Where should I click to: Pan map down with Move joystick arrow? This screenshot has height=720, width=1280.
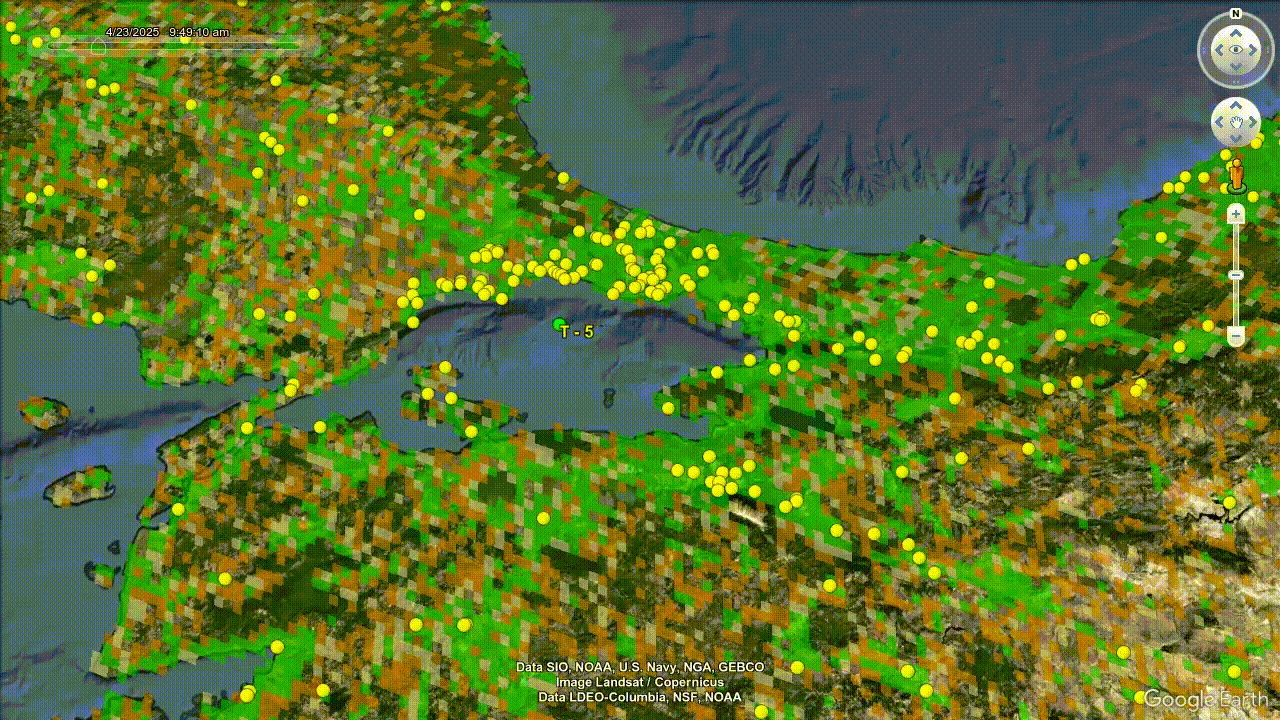1236,139
